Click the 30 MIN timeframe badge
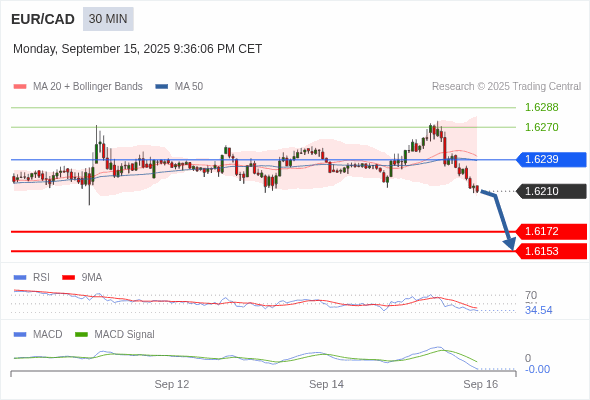The width and height of the screenshot is (590, 400). click(108, 19)
